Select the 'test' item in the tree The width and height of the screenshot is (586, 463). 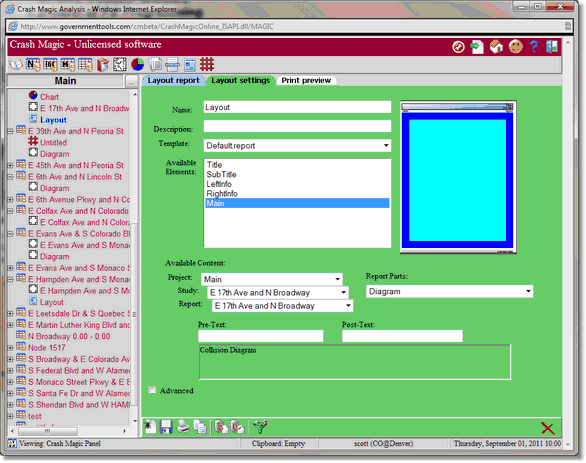pyautogui.click(x=35, y=416)
